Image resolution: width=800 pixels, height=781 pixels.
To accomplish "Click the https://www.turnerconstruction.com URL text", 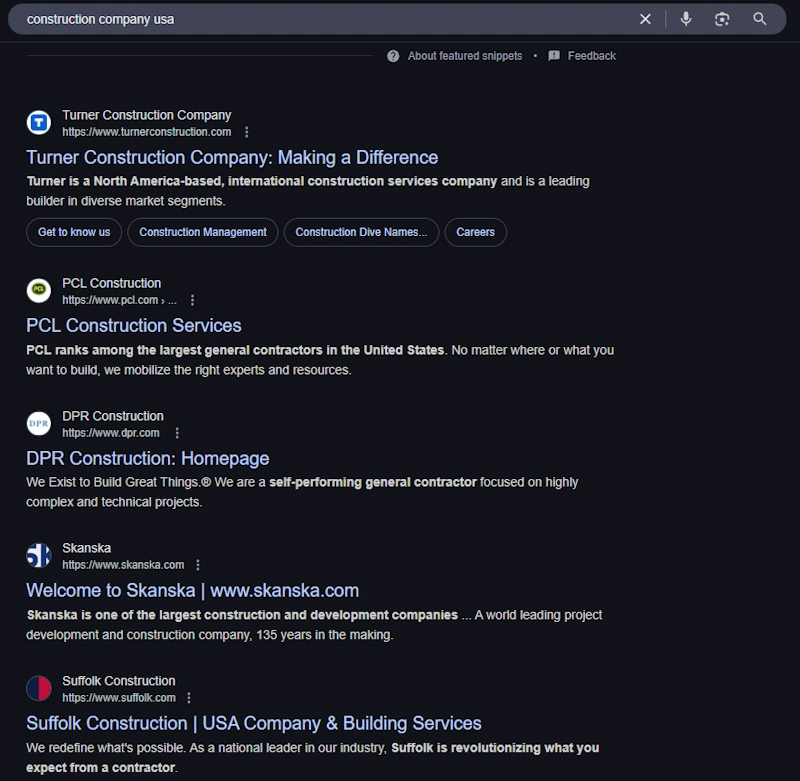I will coord(146,132).
